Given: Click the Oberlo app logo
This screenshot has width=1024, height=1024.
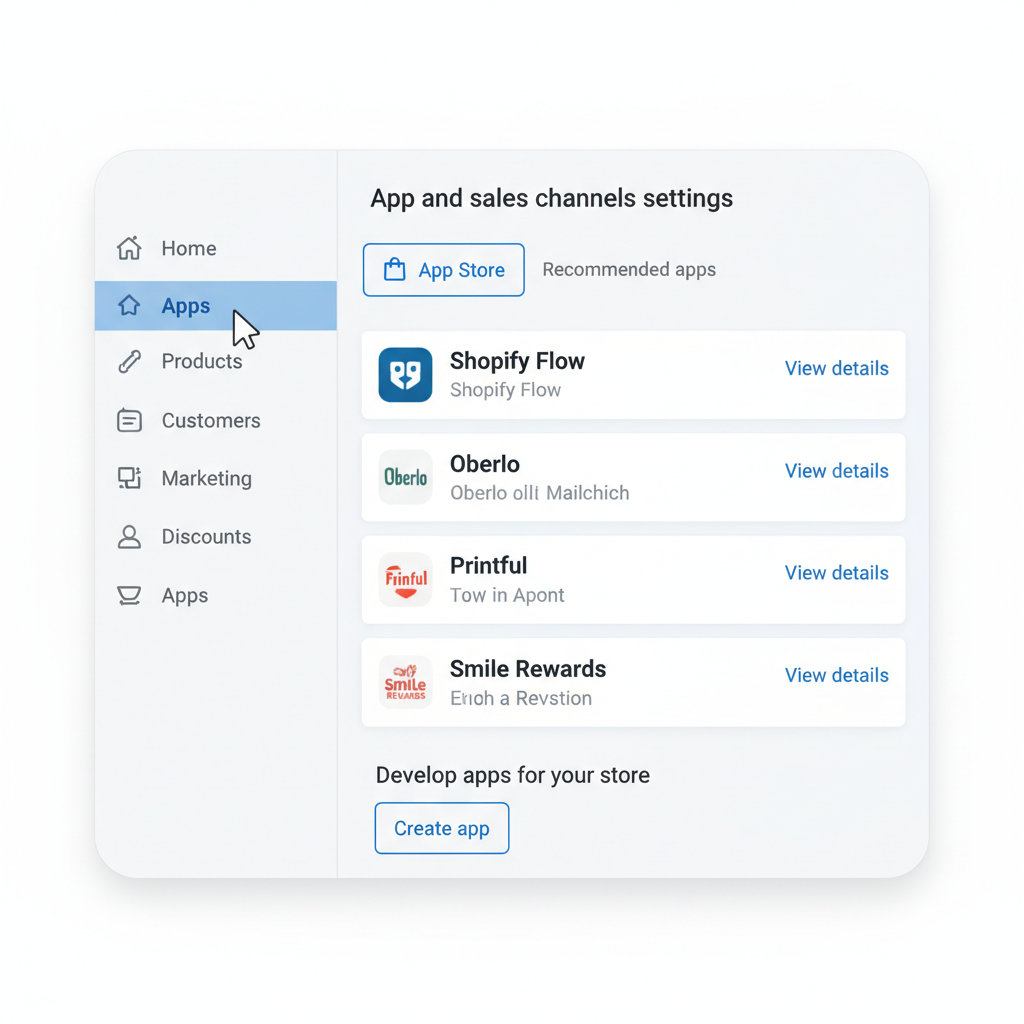Looking at the screenshot, I should (x=405, y=477).
